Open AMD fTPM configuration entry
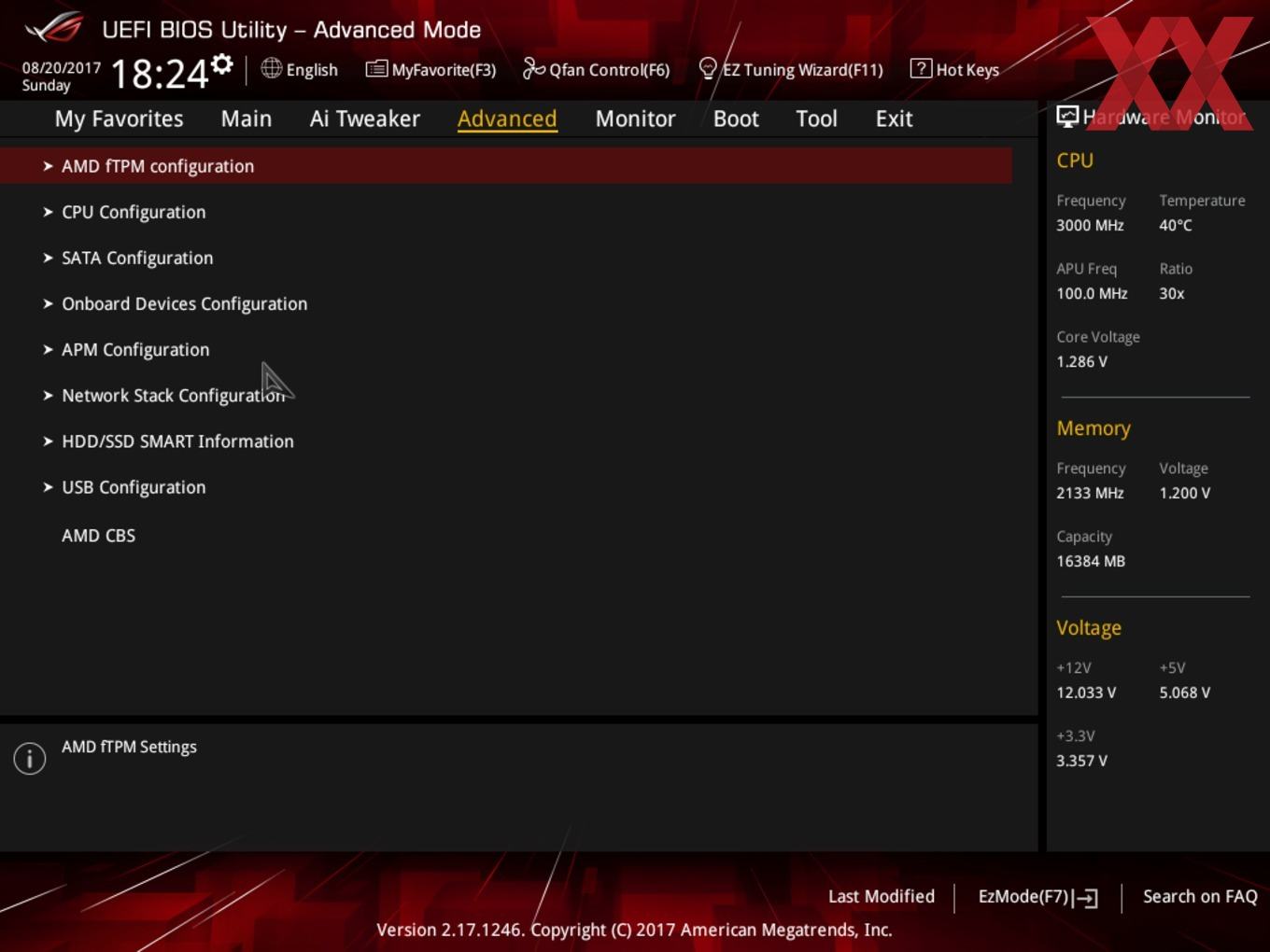Image resolution: width=1270 pixels, height=952 pixels. 505,166
